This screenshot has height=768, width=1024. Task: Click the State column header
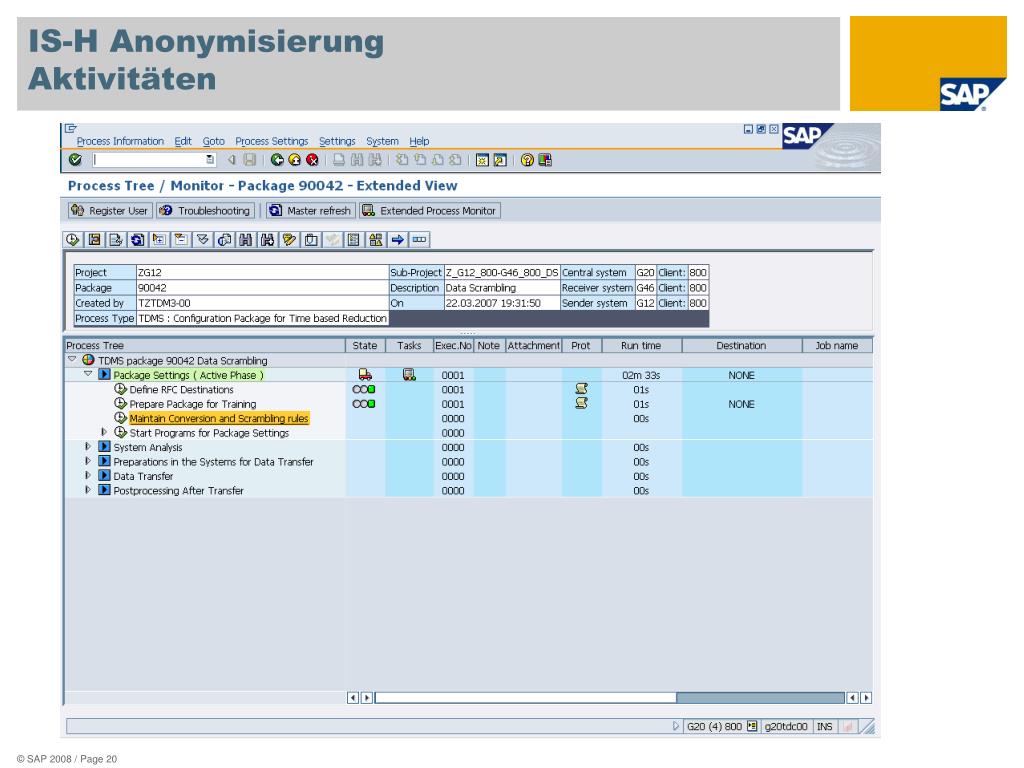pos(365,345)
